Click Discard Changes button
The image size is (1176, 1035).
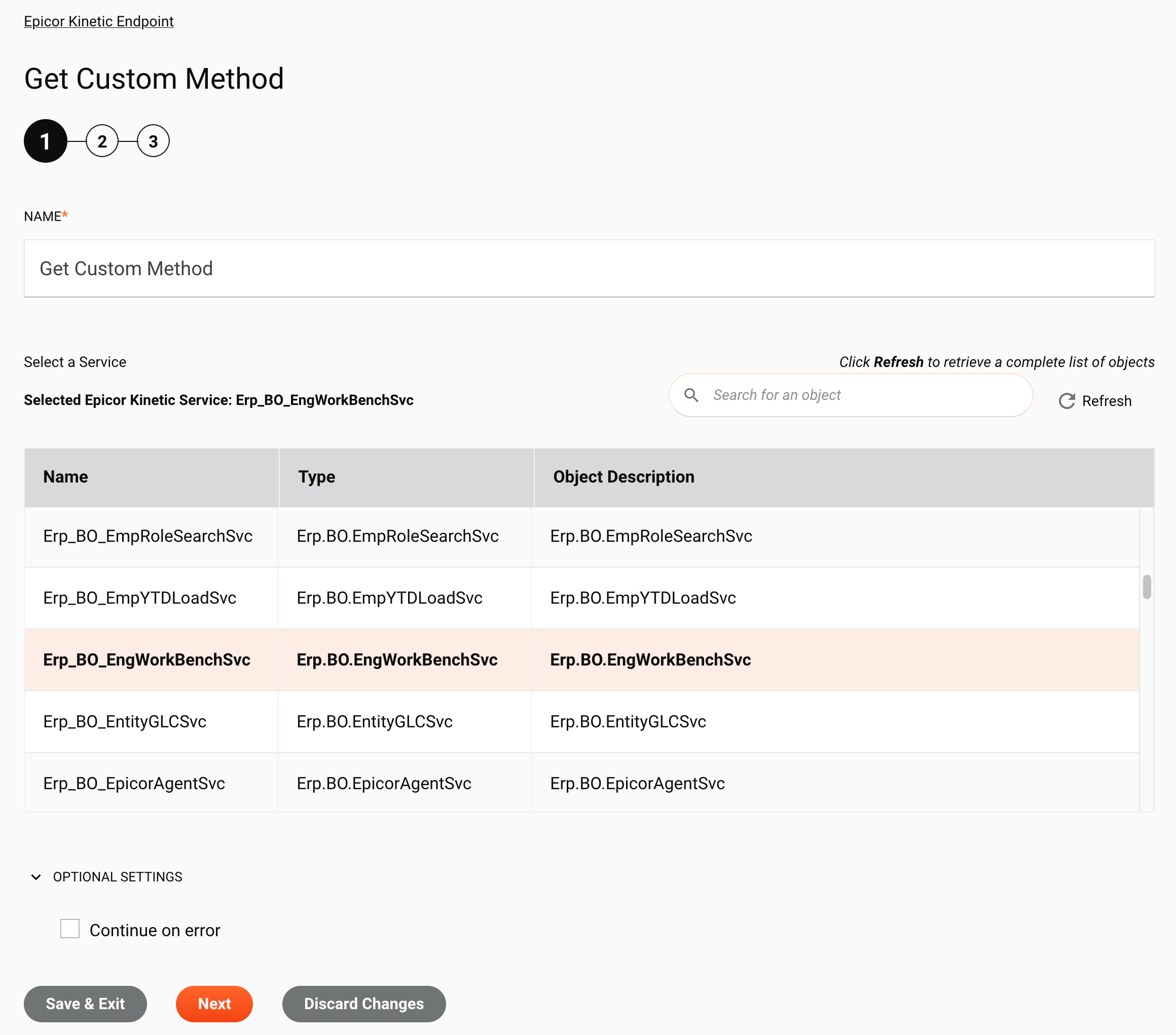363,1003
